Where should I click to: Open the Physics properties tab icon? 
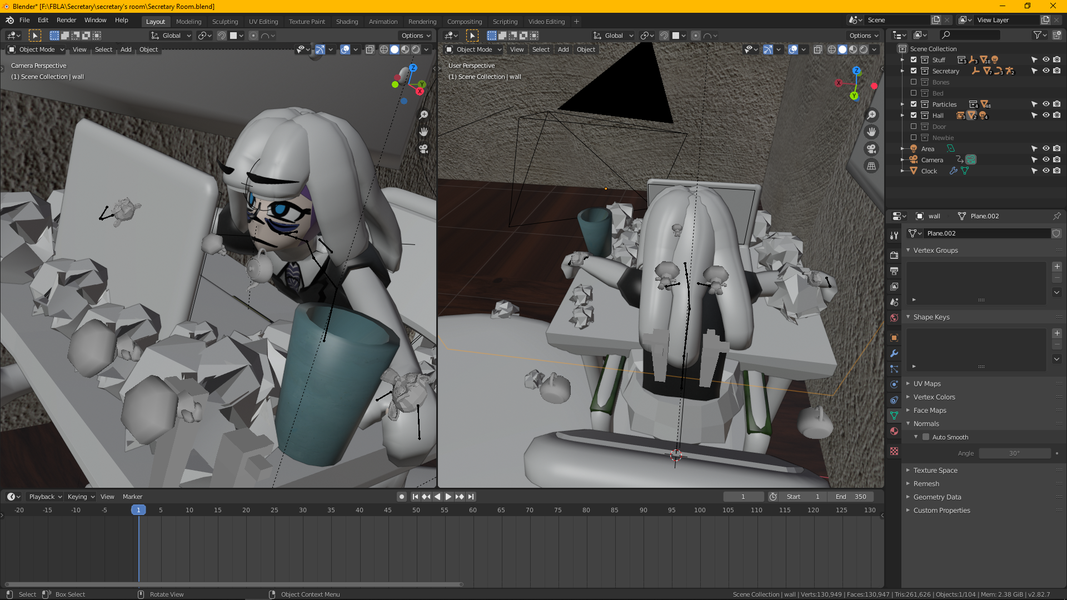[x=894, y=384]
